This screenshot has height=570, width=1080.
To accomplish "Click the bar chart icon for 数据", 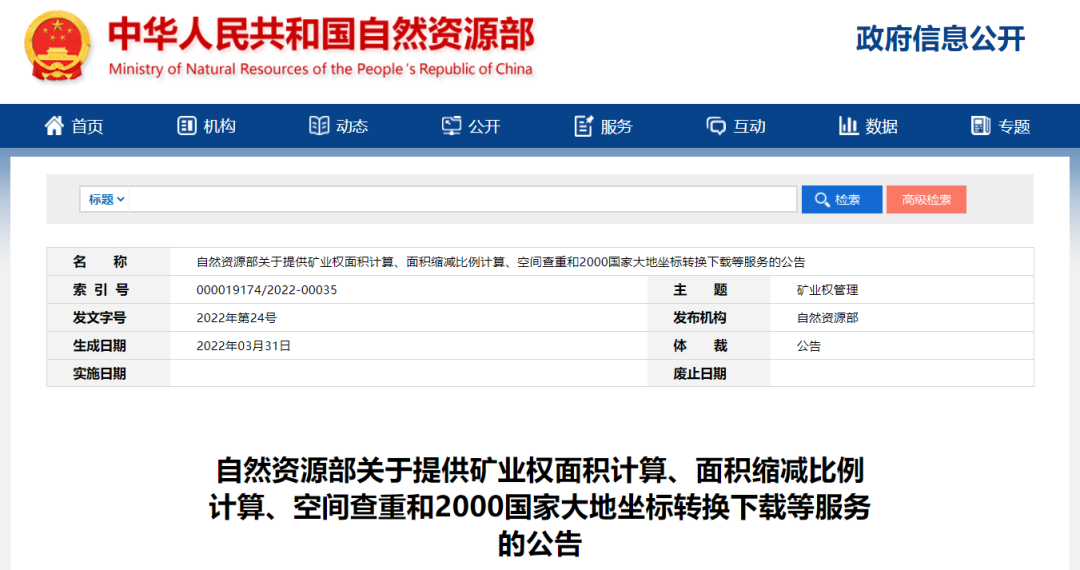I will click(849, 126).
